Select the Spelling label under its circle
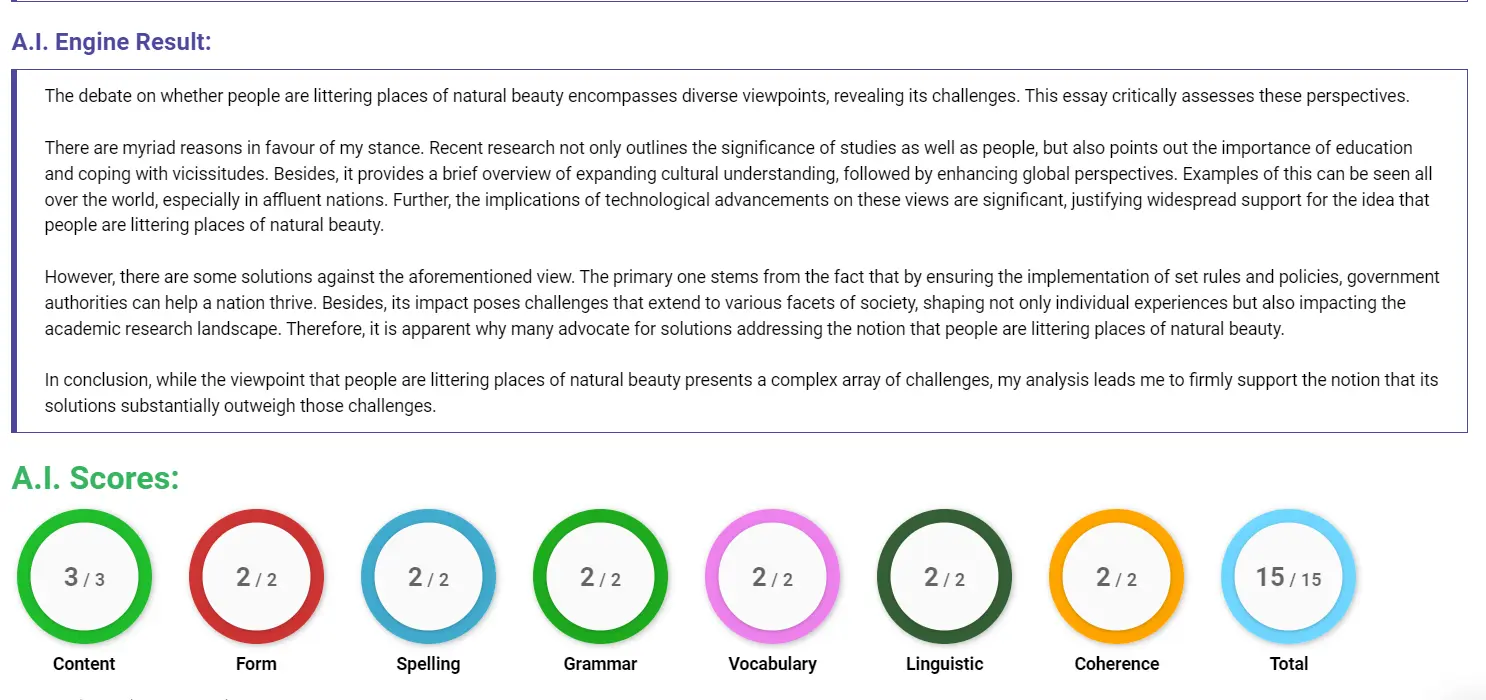The height and width of the screenshot is (700, 1486). tap(428, 663)
